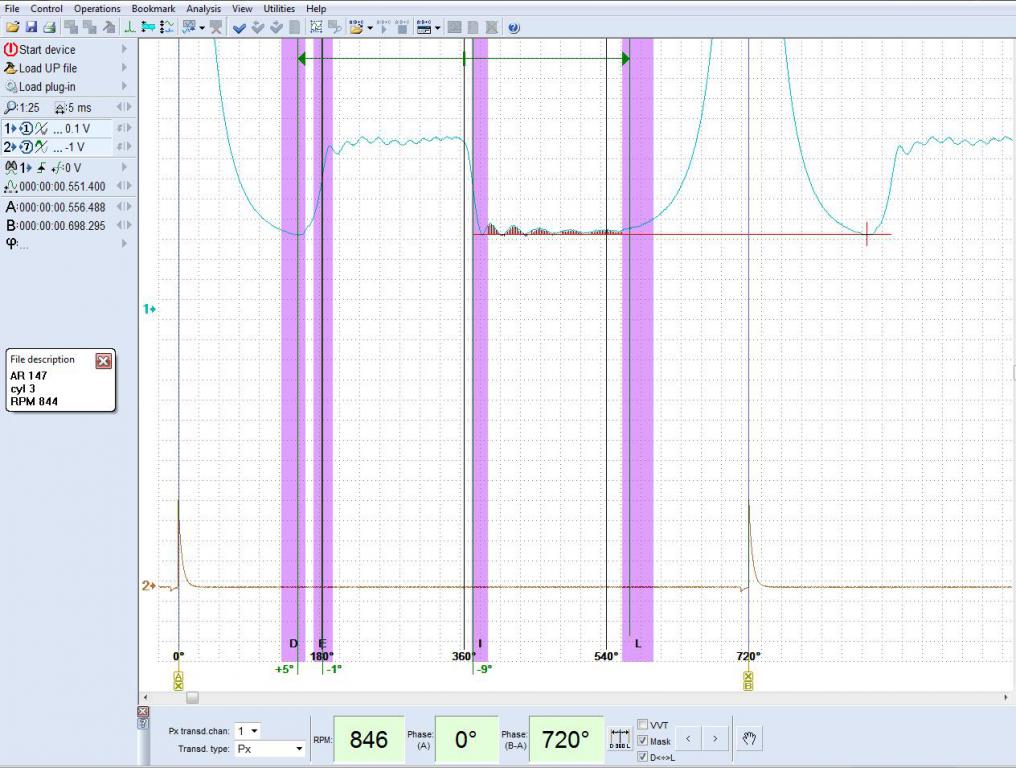Click the horizontal scrollbar thumb below the graph

(192, 697)
